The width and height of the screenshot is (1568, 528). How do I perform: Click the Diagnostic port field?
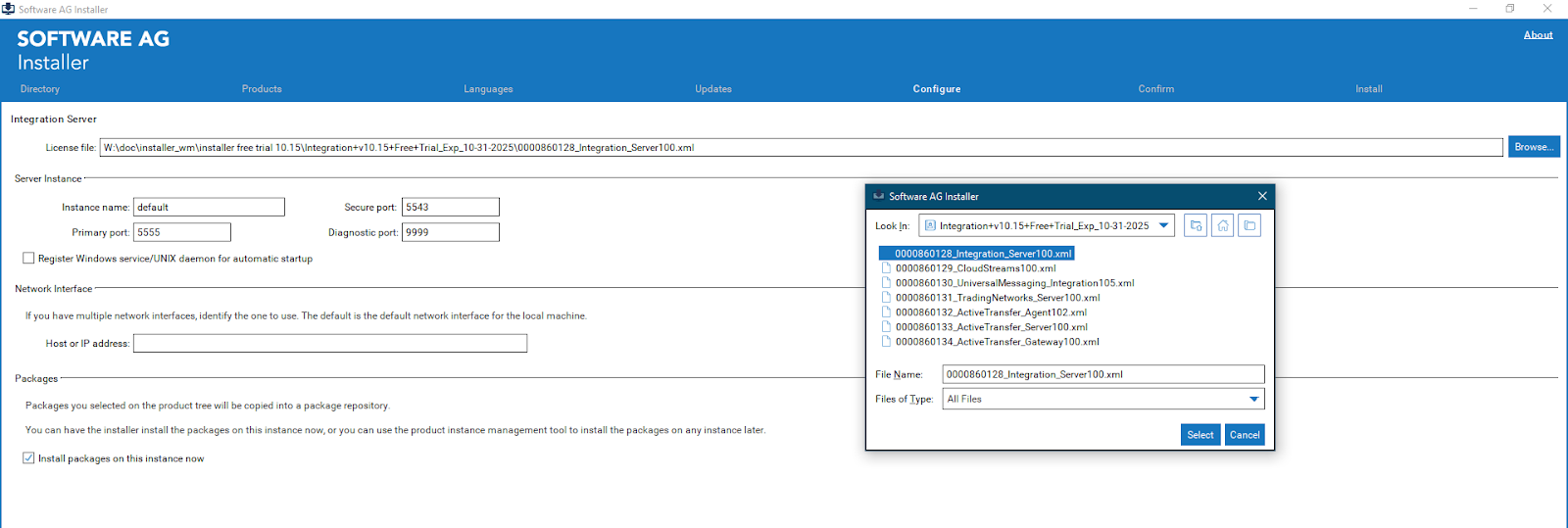coord(451,232)
